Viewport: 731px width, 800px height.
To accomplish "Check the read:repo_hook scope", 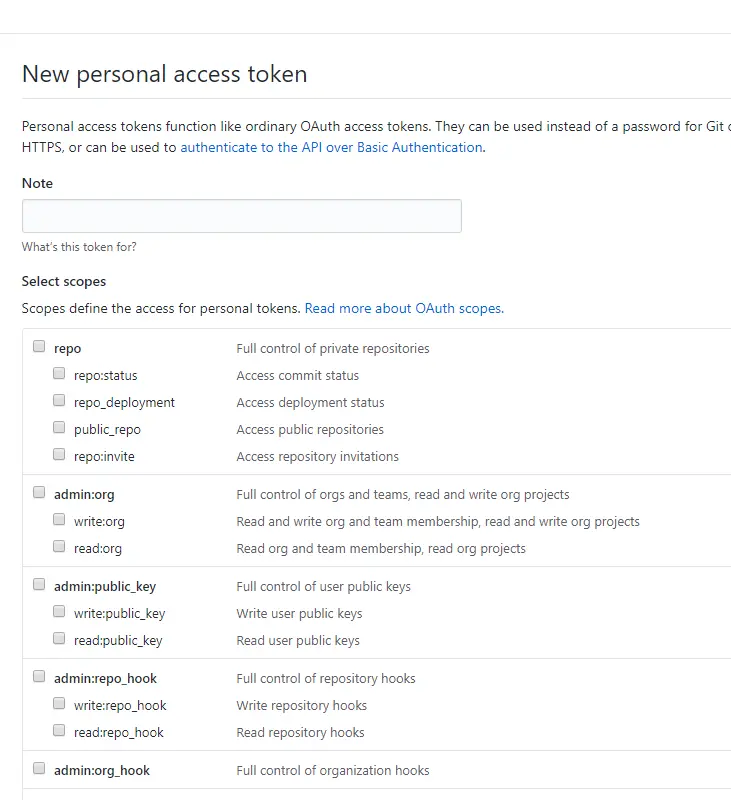I will tap(59, 729).
